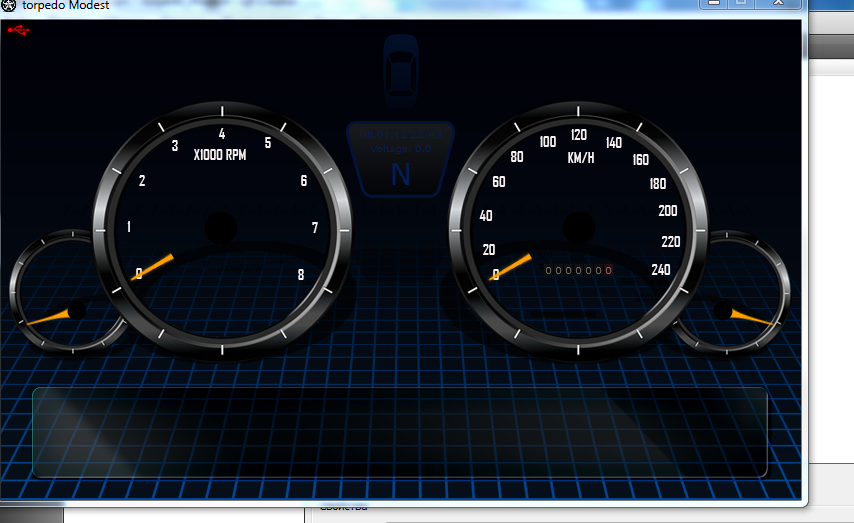Click the X1000 RPM label on tachometer

[x=220, y=155]
